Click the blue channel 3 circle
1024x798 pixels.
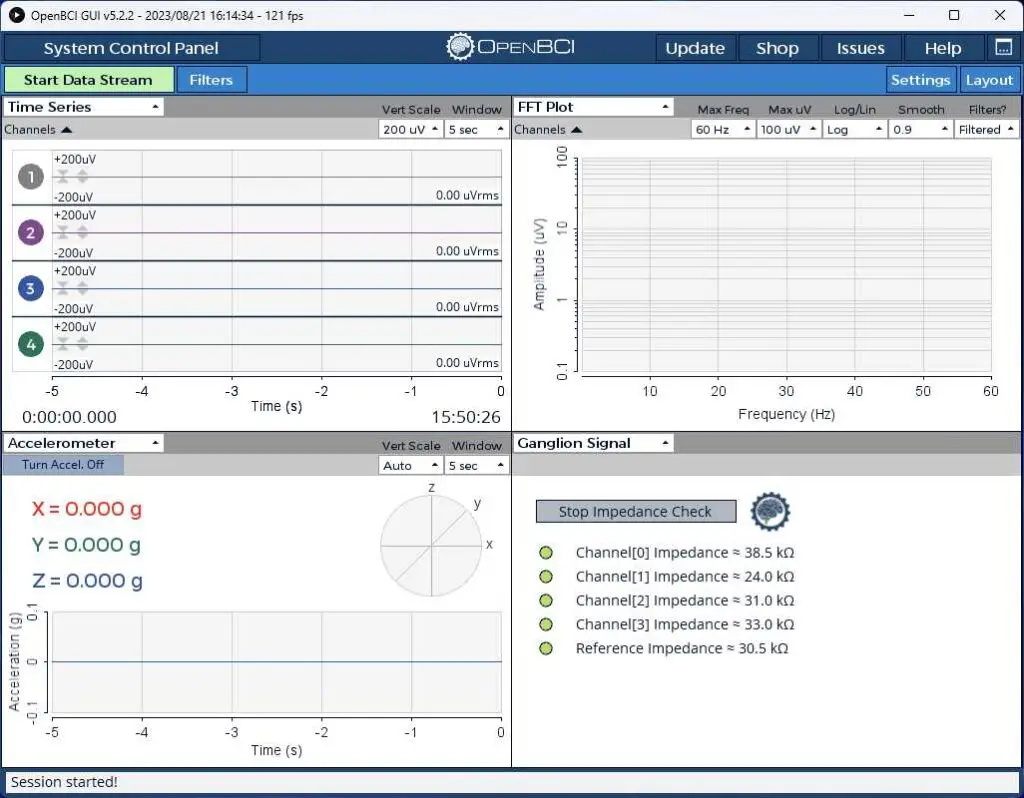point(31,289)
